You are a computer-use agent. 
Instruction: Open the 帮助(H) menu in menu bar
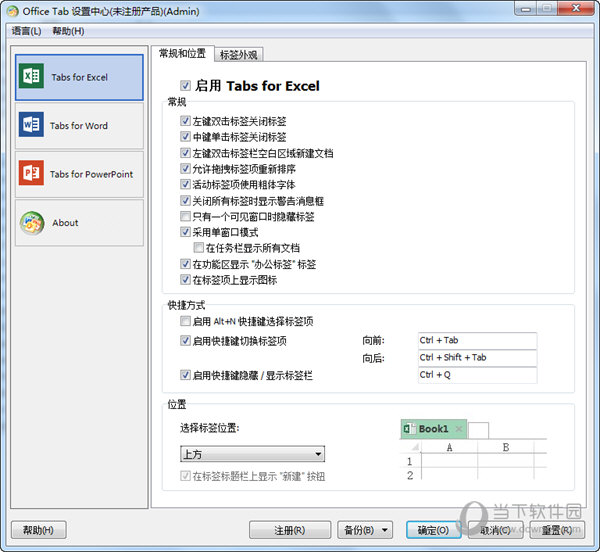coord(68,31)
